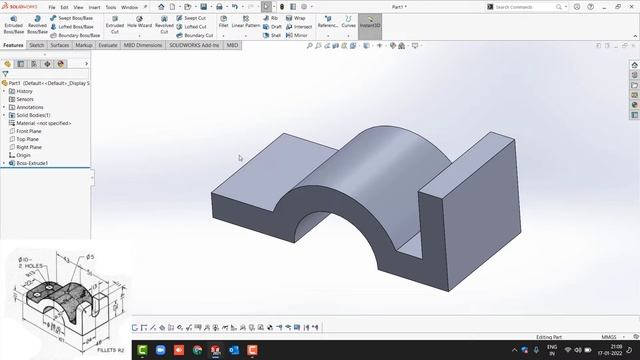Viewport: 640px width, 360px height.
Task: Open the Window menu
Action: 129,7
